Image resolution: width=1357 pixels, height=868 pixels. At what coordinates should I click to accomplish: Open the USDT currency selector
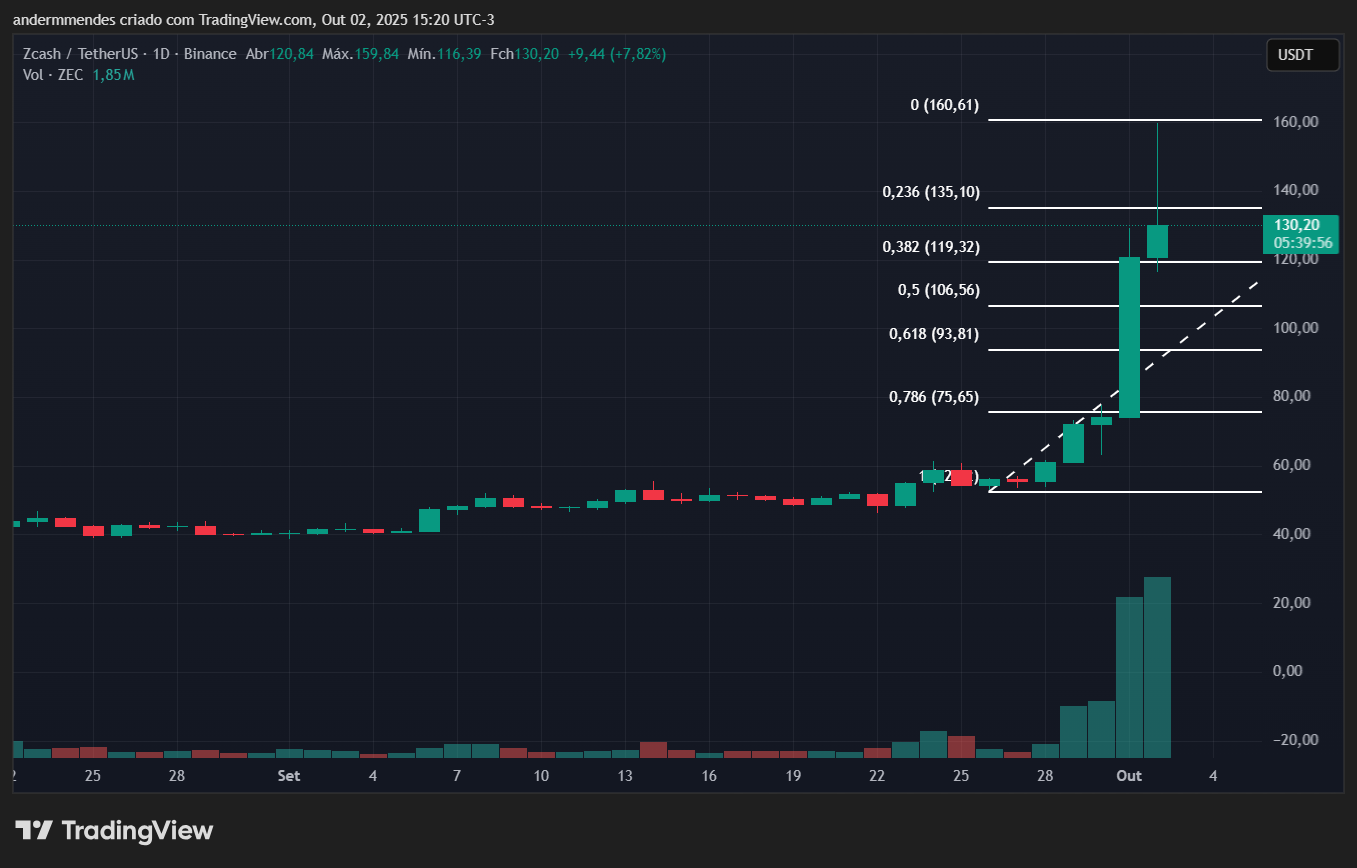point(1302,55)
